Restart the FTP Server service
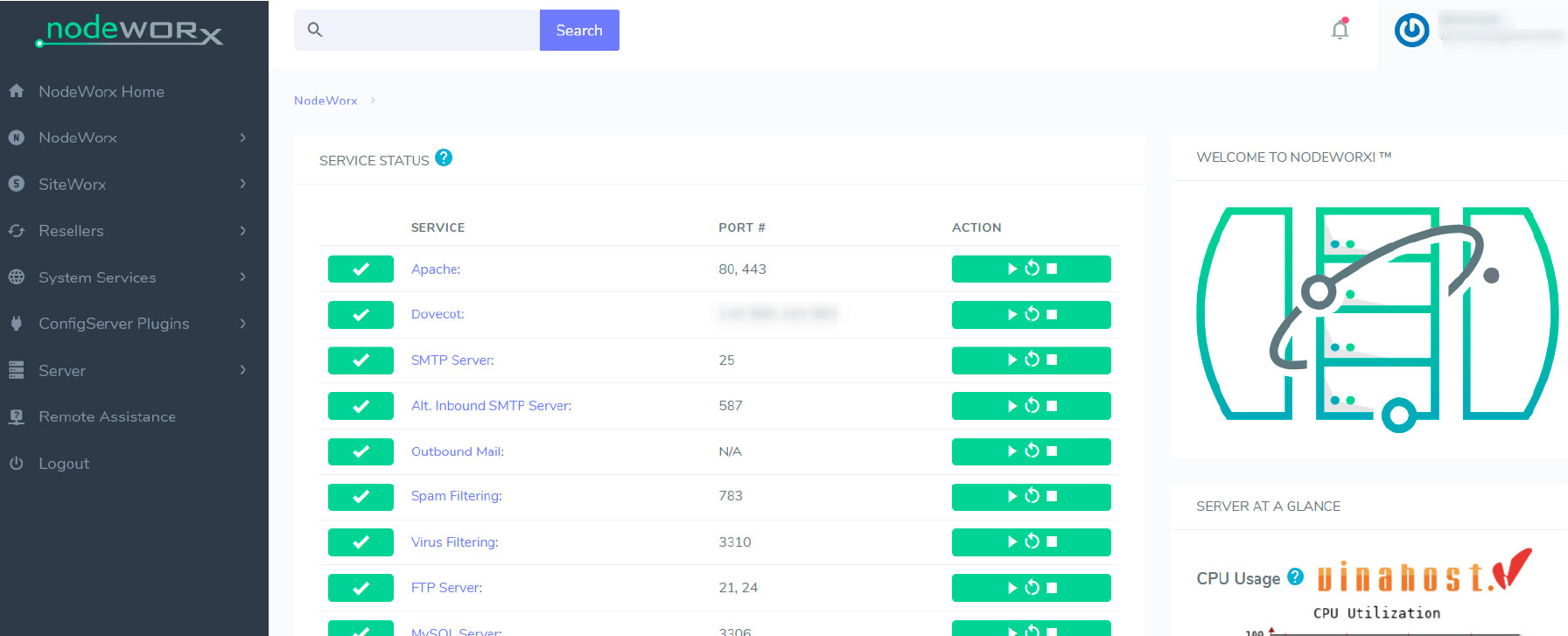 tap(1032, 588)
